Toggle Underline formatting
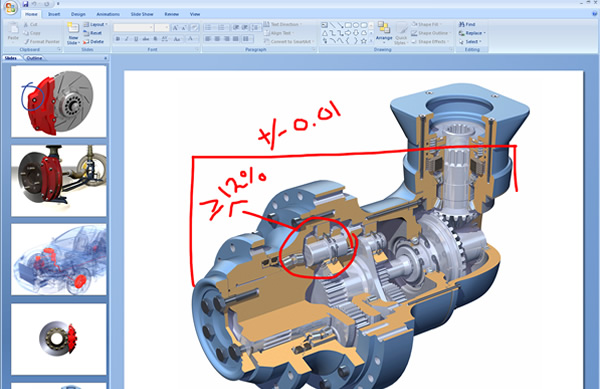The width and height of the screenshot is (600, 389). (x=136, y=39)
